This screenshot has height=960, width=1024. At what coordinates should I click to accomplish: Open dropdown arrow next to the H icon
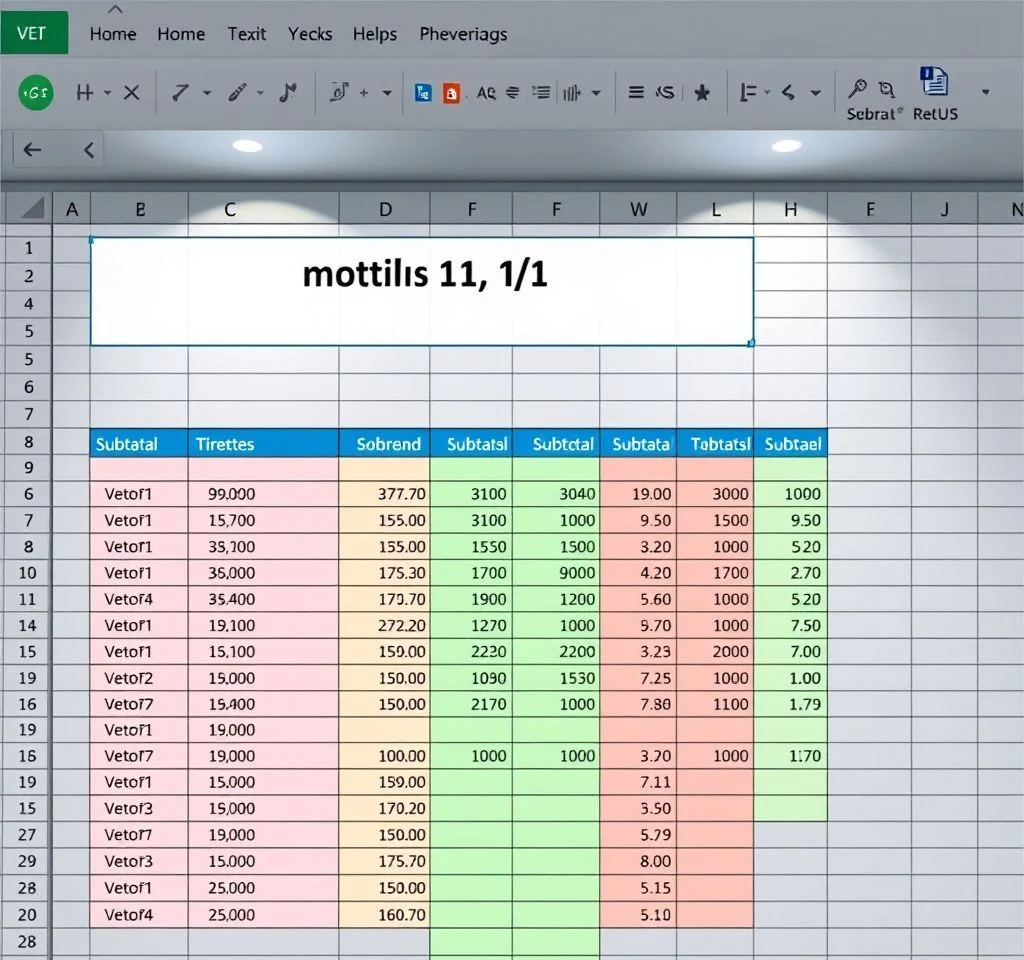(107, 93)
